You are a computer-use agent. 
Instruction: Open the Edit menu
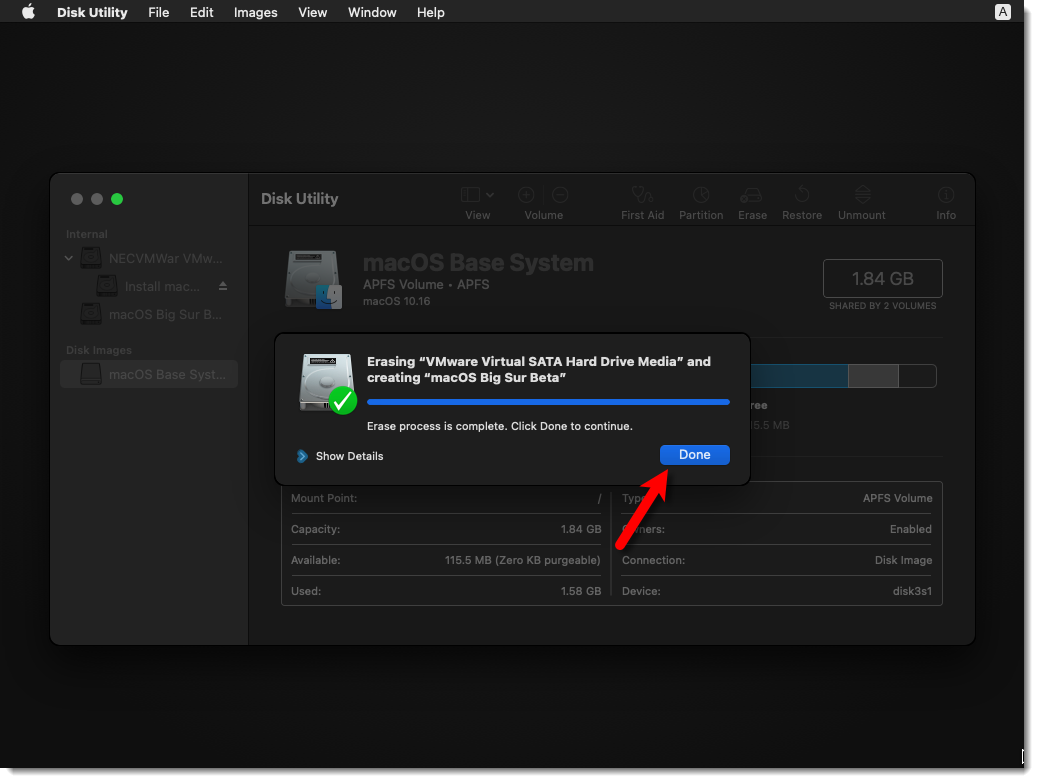pyautogui.click(x=201, y=12)
